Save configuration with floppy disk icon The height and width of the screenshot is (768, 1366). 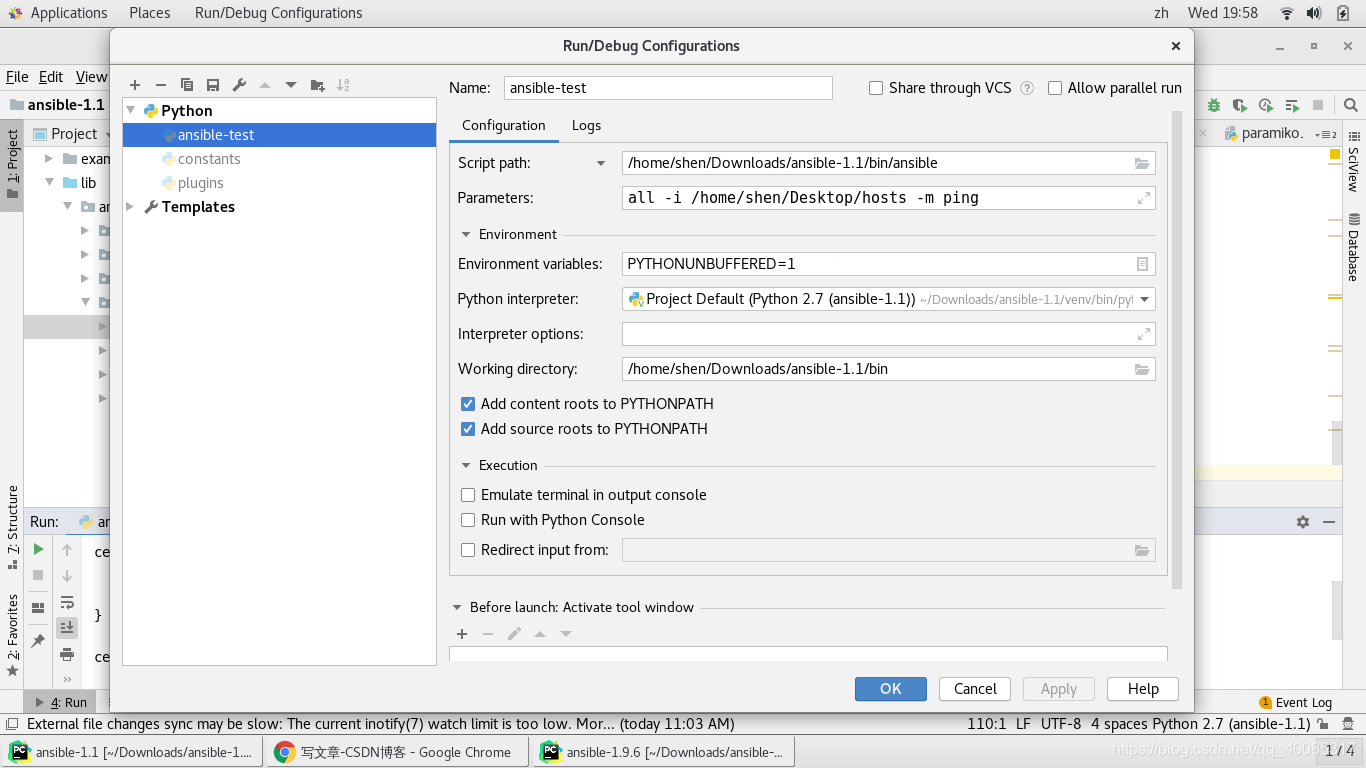[213, 85]
